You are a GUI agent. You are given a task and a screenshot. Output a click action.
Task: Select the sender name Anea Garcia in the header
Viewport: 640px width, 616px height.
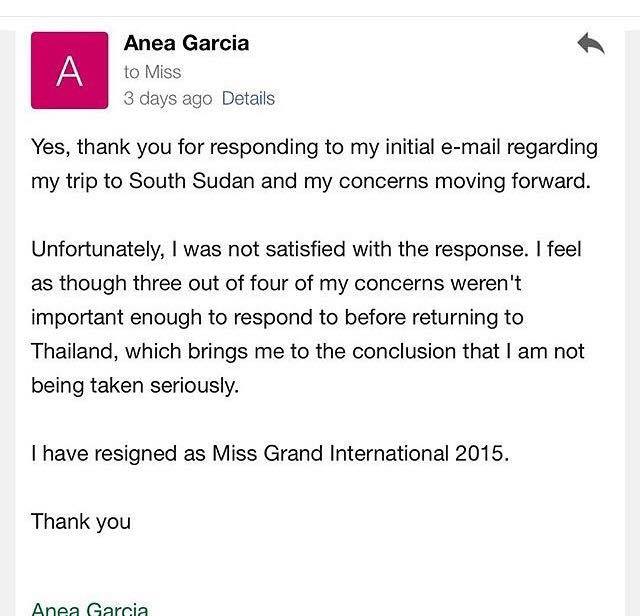[x=186, y=43]
